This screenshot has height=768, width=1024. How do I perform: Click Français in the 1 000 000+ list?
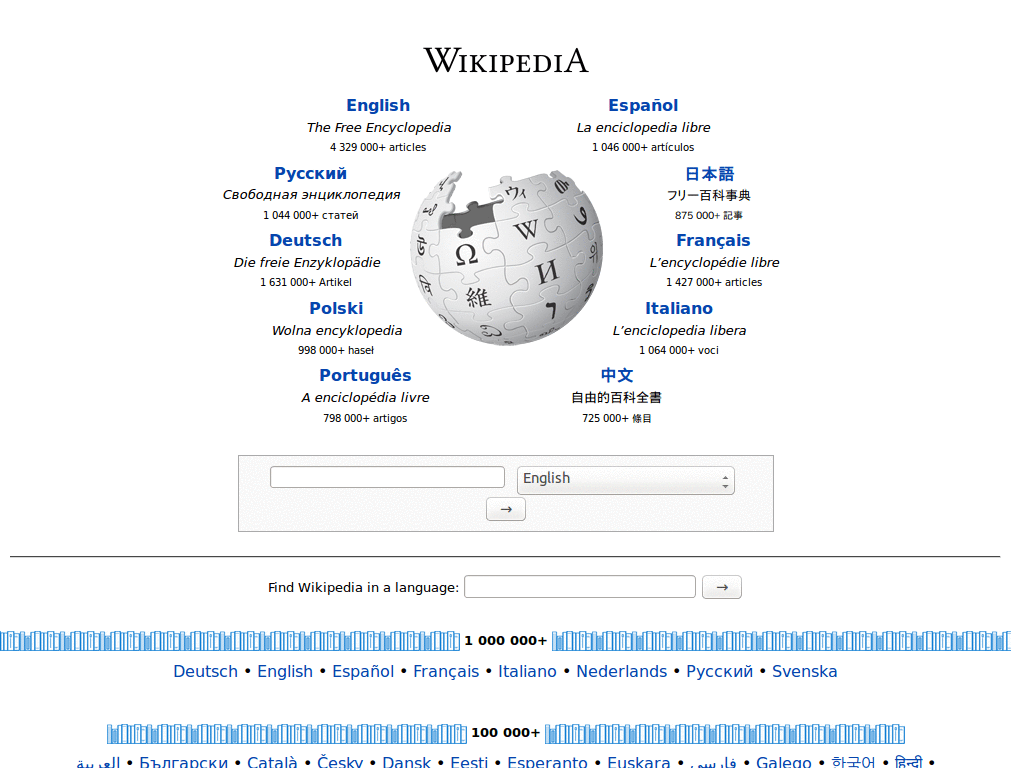point(446,672)
